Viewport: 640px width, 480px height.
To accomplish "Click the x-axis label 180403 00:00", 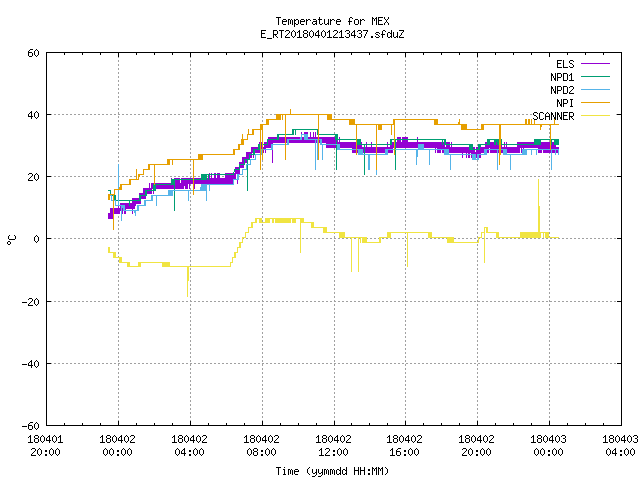I will pos(548,446).
